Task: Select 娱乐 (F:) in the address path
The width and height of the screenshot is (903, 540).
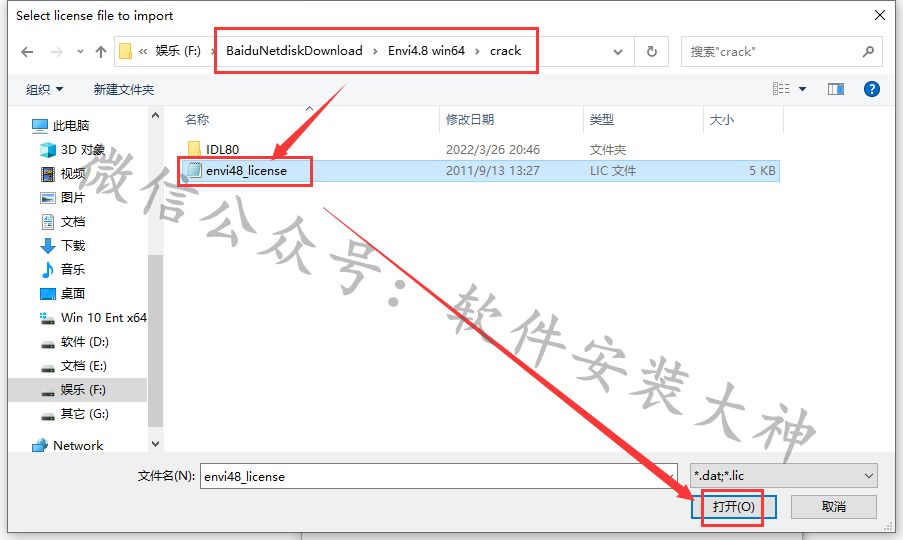Action: [x=178, y=51]
